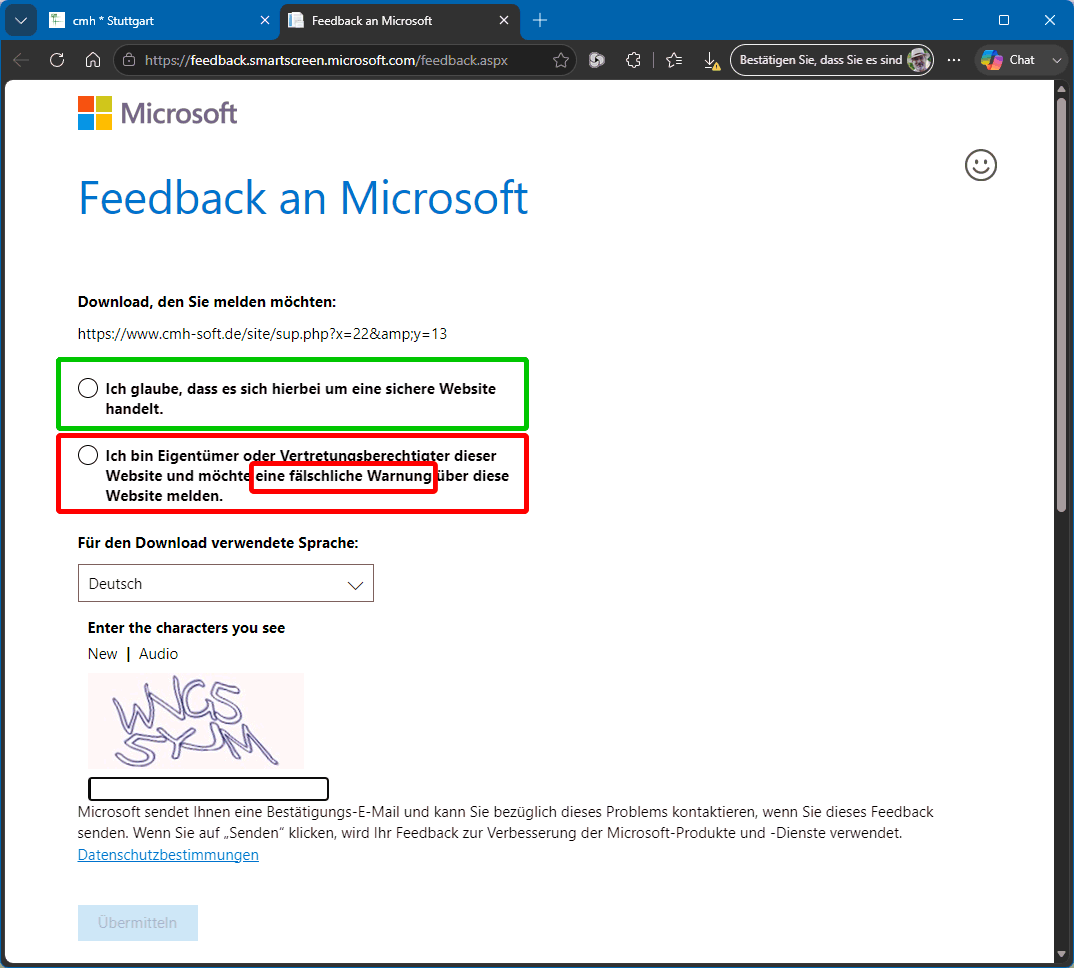Click Bestätigen Sie, dass Sie es sind

coord(832,60)
